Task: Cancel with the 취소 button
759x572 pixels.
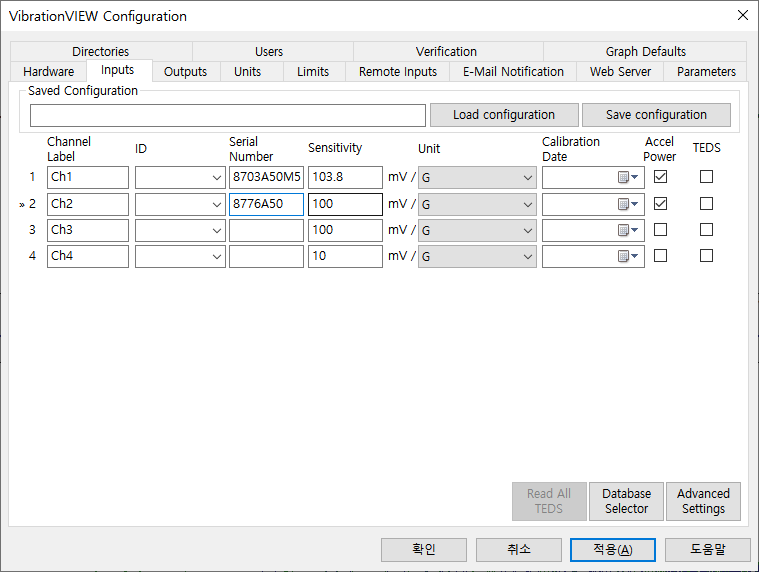Action: pos(519,550)
